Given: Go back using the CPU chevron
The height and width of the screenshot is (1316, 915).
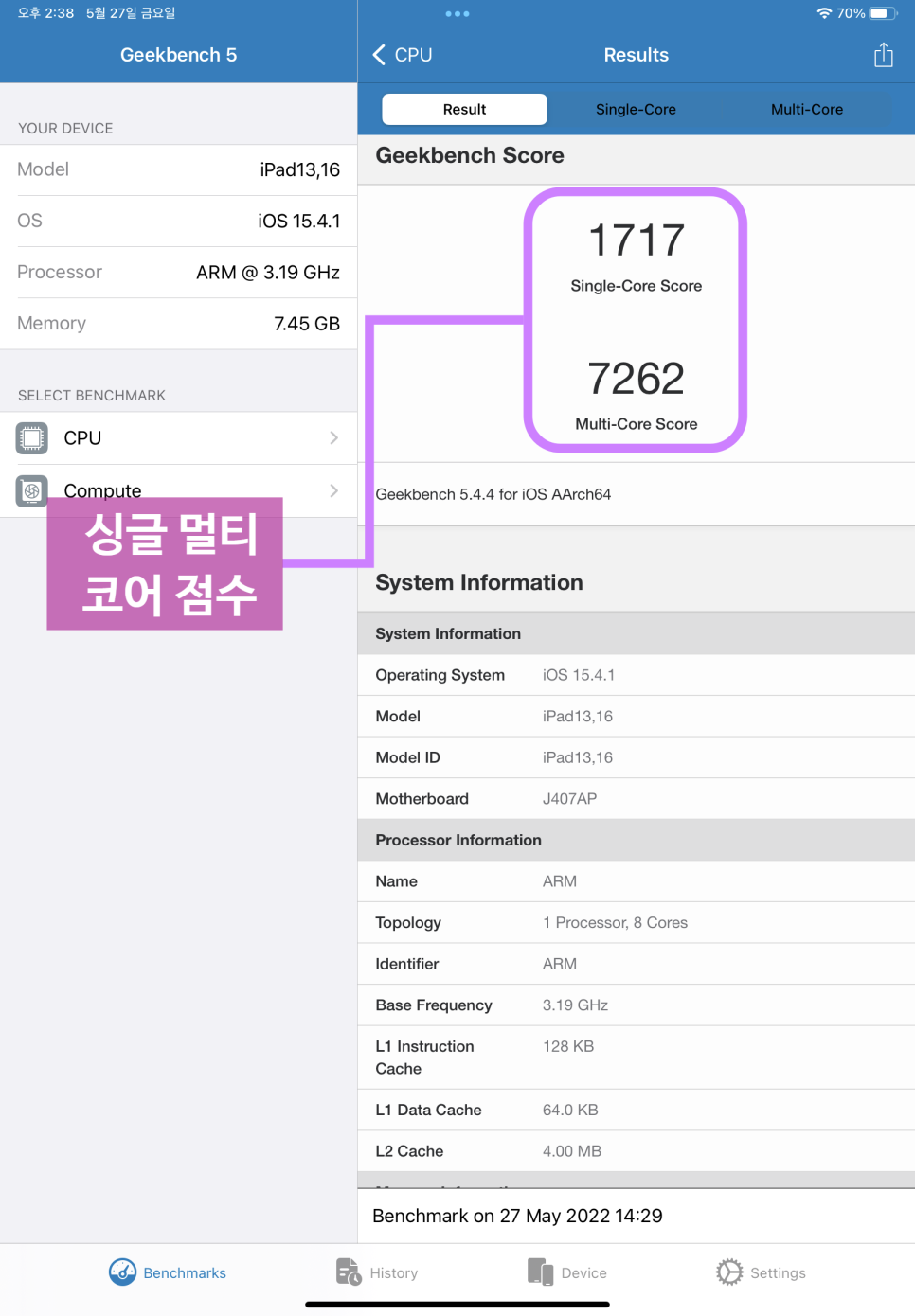Looking at the screenshot, I should coord(379,55).
